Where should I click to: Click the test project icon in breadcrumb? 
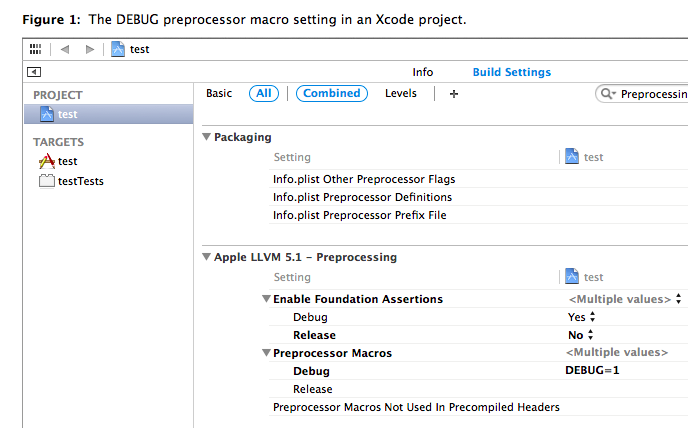coord(119,49)
